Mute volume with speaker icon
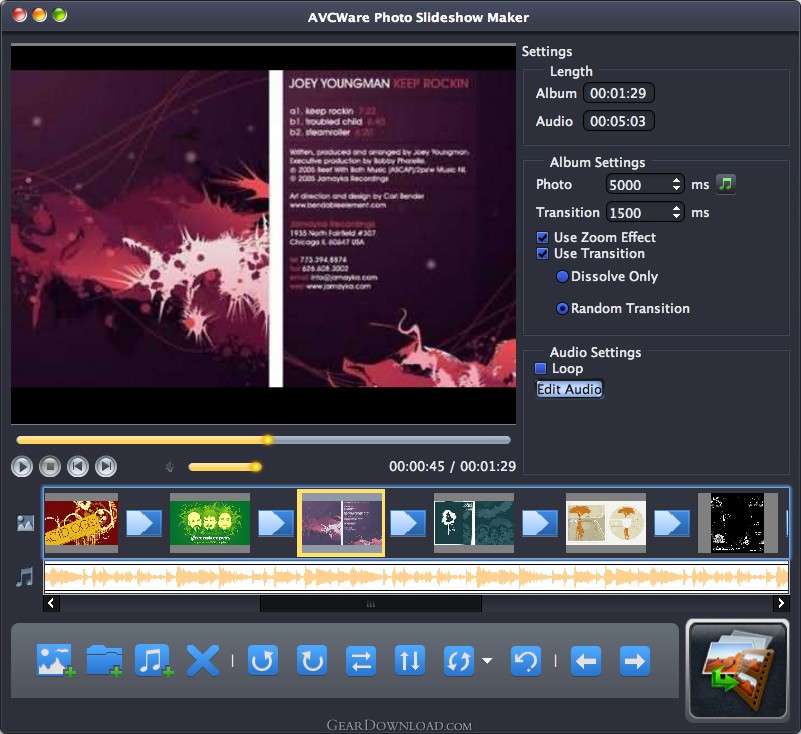The height and width of the screenshot is (734, 801). [170, 466]
